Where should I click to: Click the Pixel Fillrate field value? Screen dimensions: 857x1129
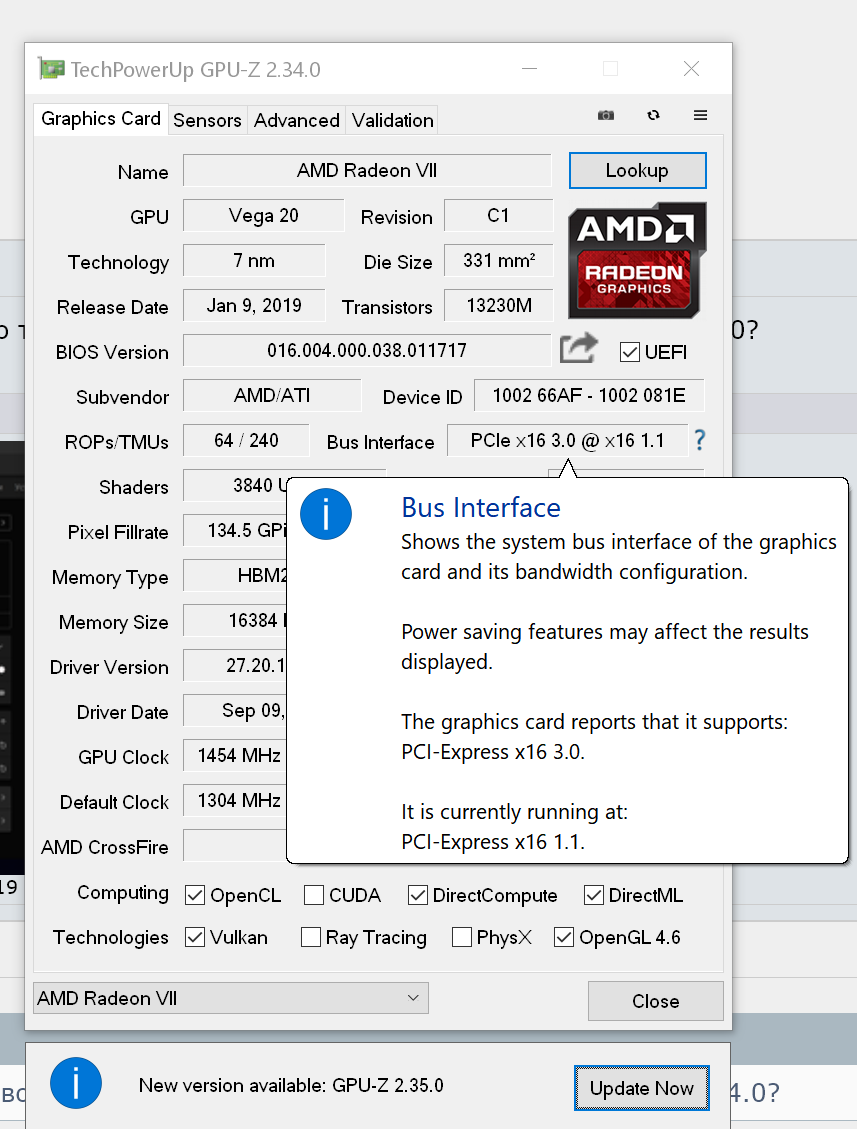(x=235, y=531)
